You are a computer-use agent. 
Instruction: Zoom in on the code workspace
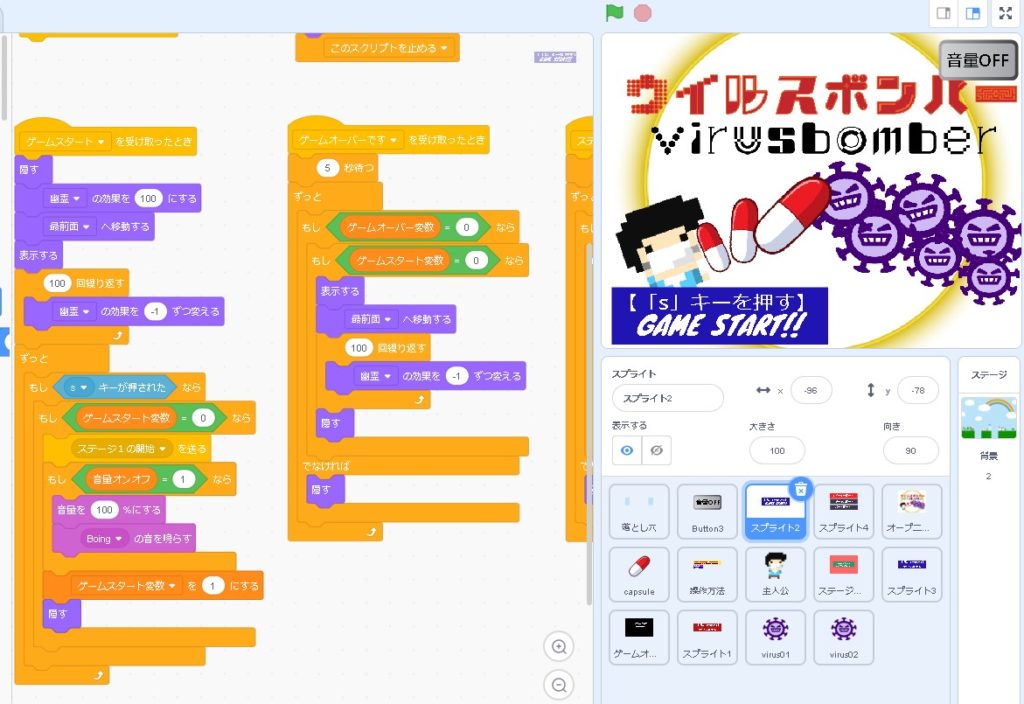pos(559,647)
